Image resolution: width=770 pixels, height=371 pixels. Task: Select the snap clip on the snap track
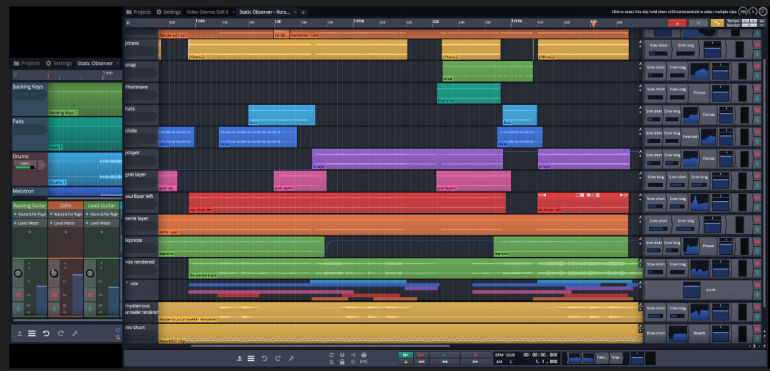tap(488, 71)
